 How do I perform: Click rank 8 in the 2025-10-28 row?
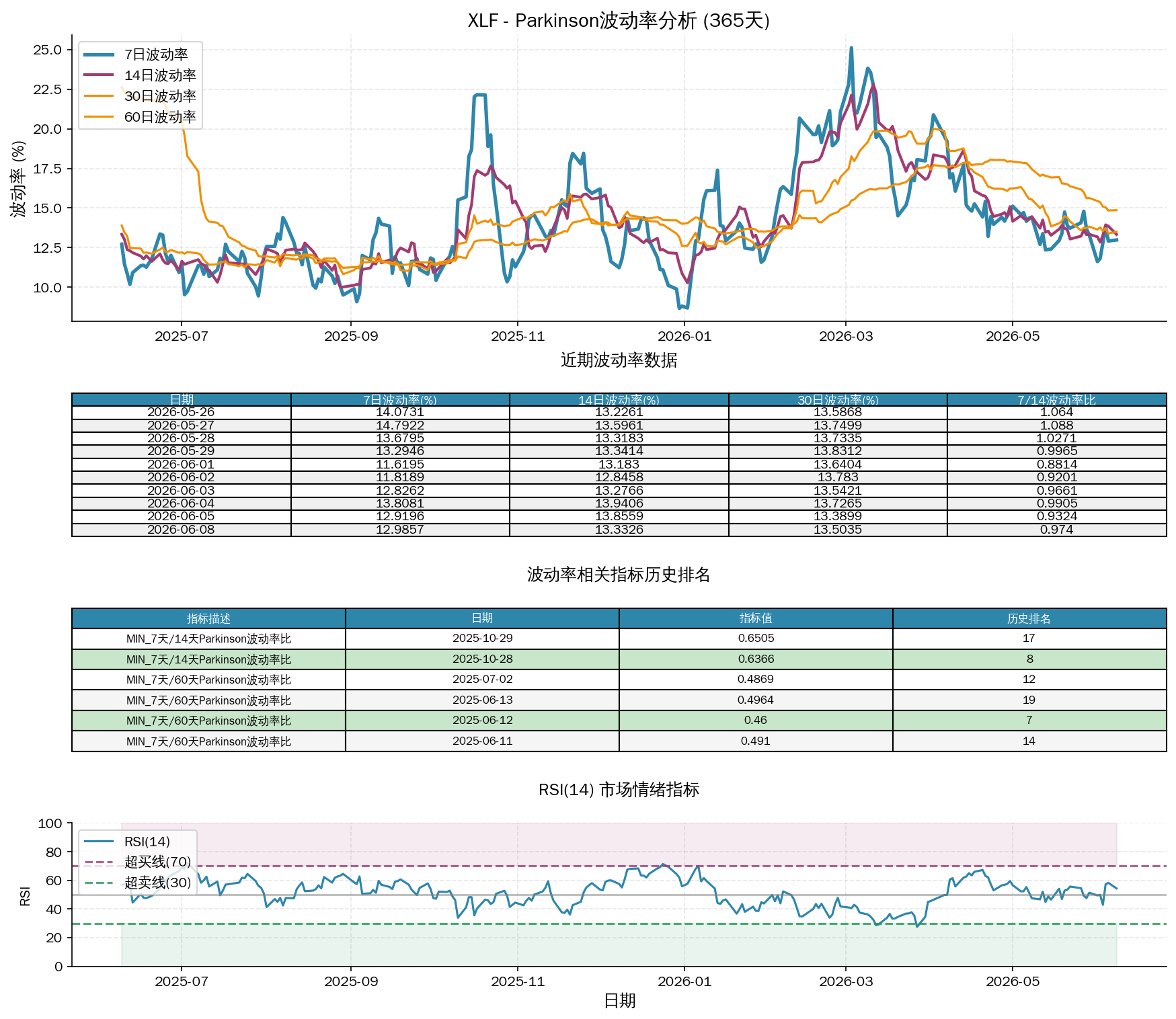pos(1029,659)
